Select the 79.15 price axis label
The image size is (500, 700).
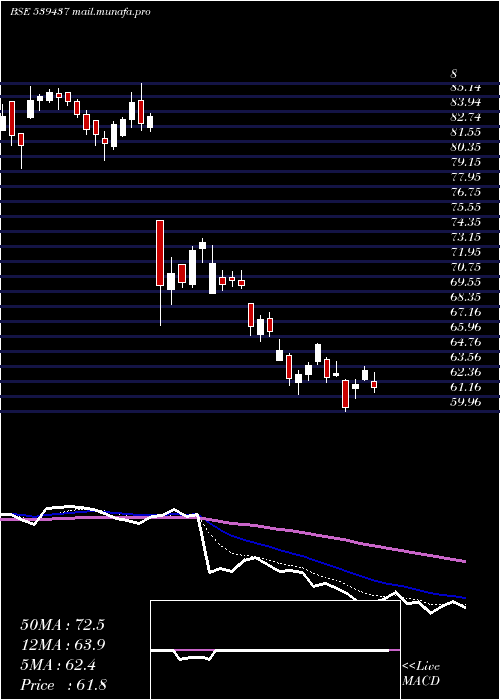pyautogui.click(x=466, y=162)
